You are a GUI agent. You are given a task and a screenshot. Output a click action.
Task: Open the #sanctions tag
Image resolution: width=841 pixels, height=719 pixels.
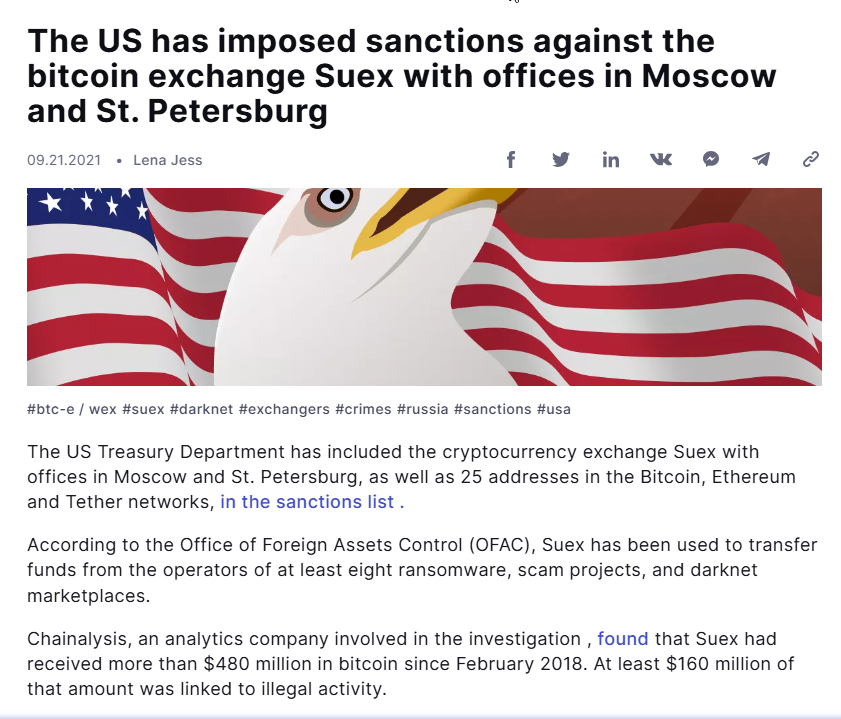[x=492, y=409]
